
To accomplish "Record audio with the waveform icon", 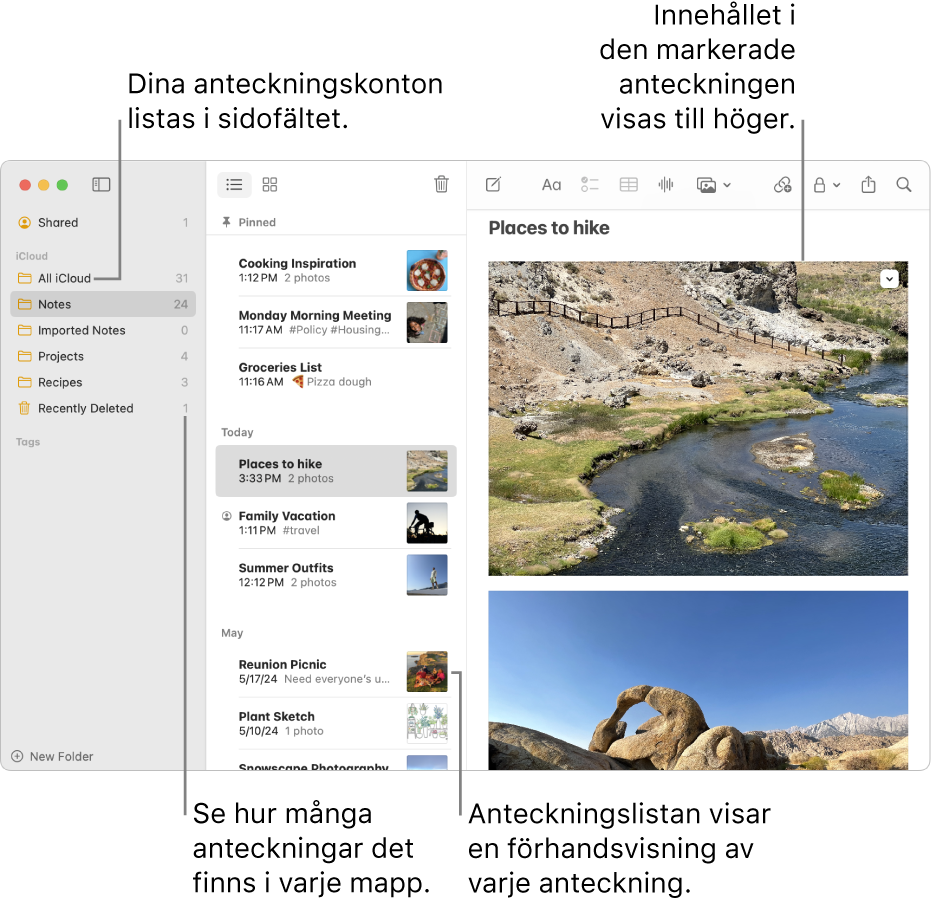I will [x=666, y=185].
